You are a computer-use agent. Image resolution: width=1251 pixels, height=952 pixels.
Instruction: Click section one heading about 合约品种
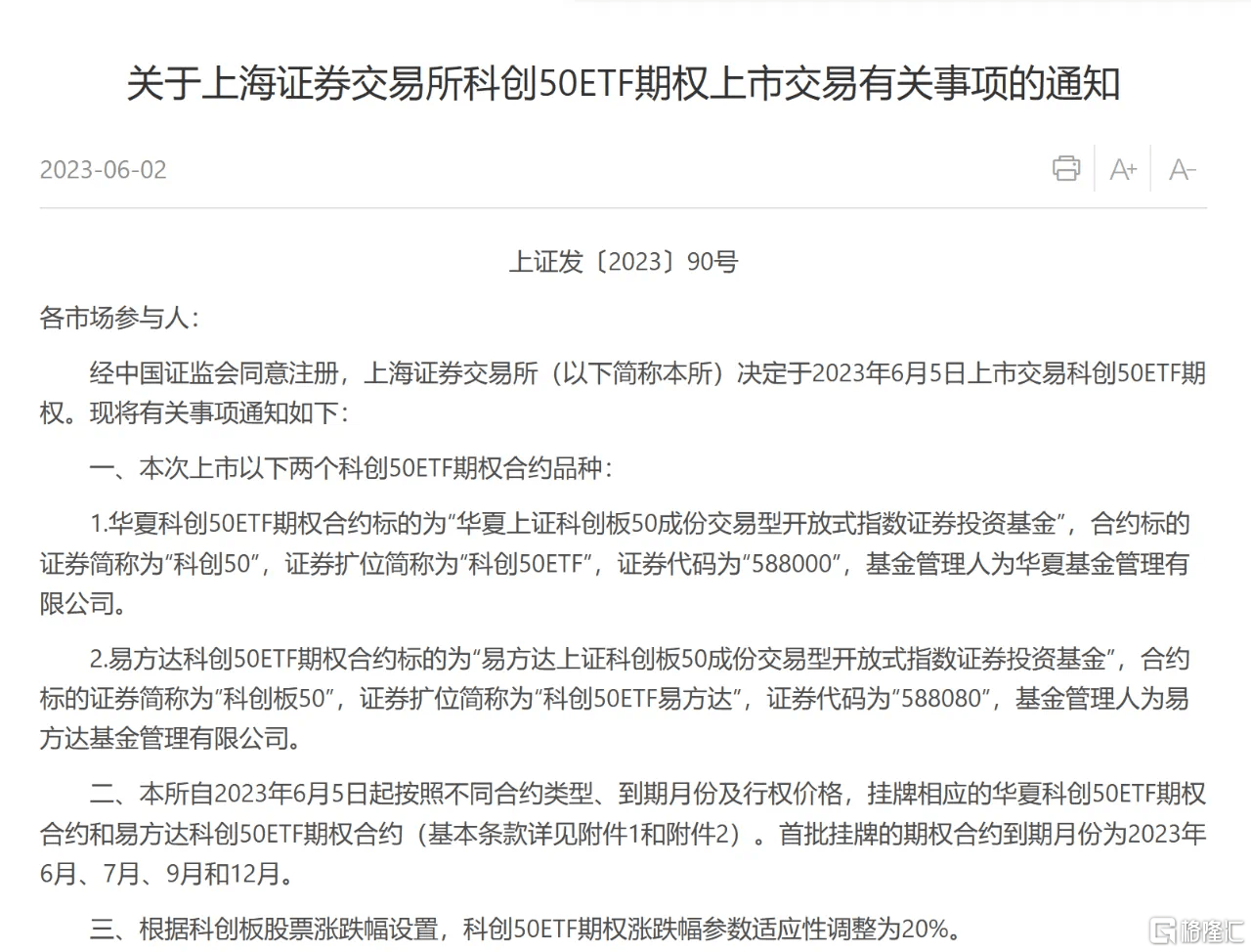pyautogui.click(x=352, y=468)
